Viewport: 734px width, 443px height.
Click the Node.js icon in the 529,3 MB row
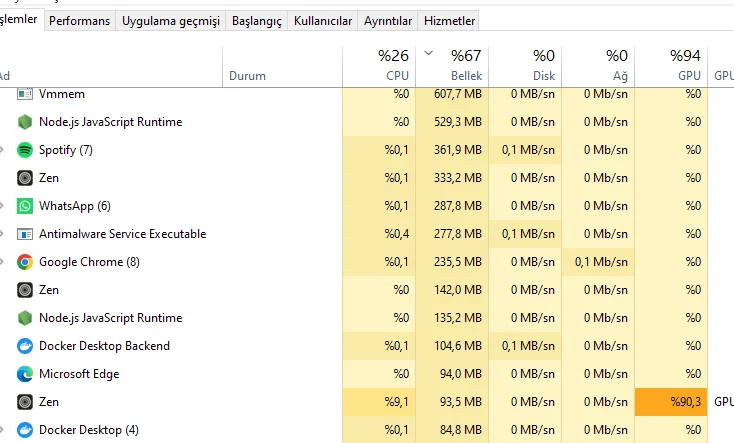click(25, 122)
